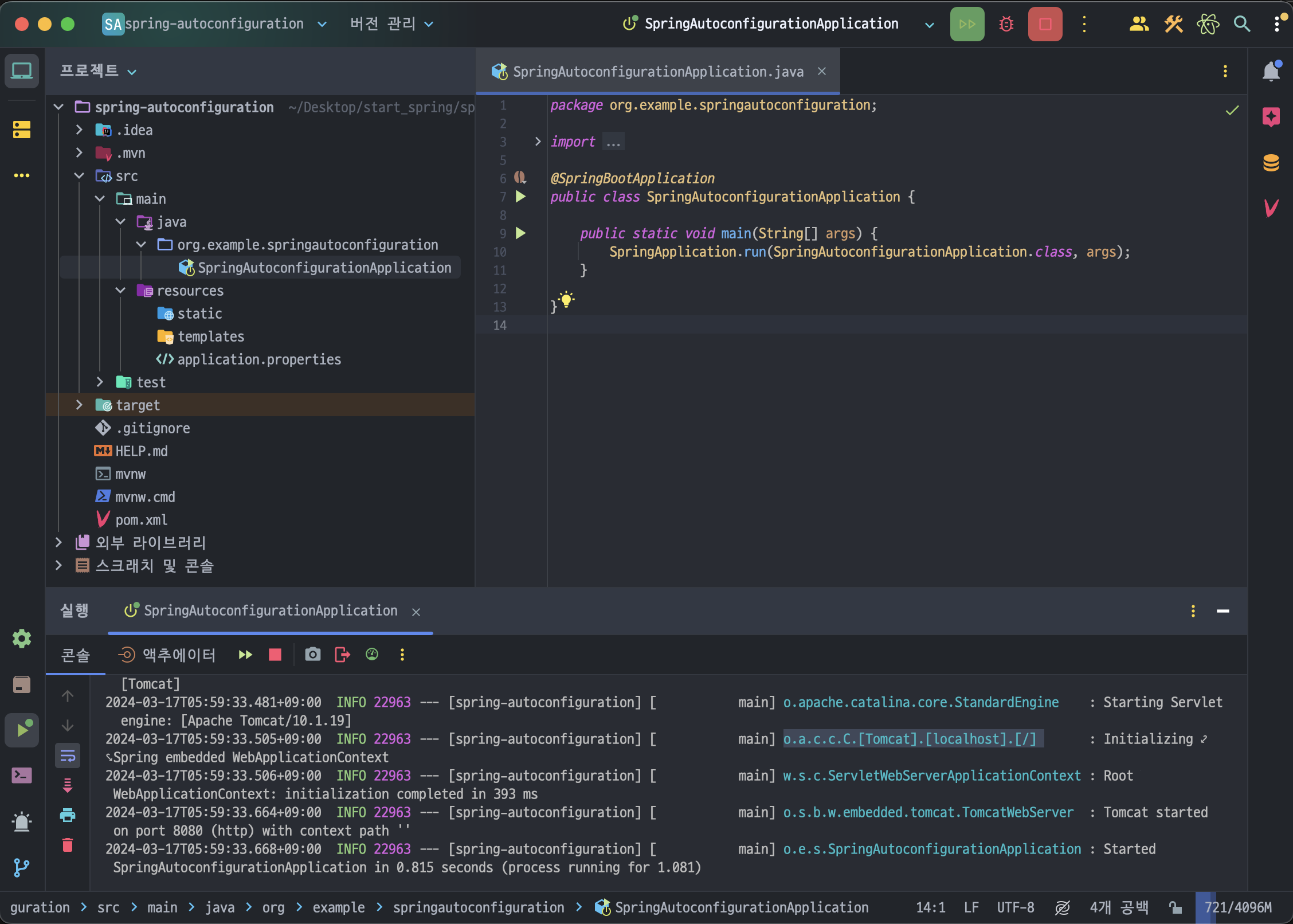Stop the running application from top toolbar
This screenshot has width=1293, height=924.
[x=1045, y=24]
